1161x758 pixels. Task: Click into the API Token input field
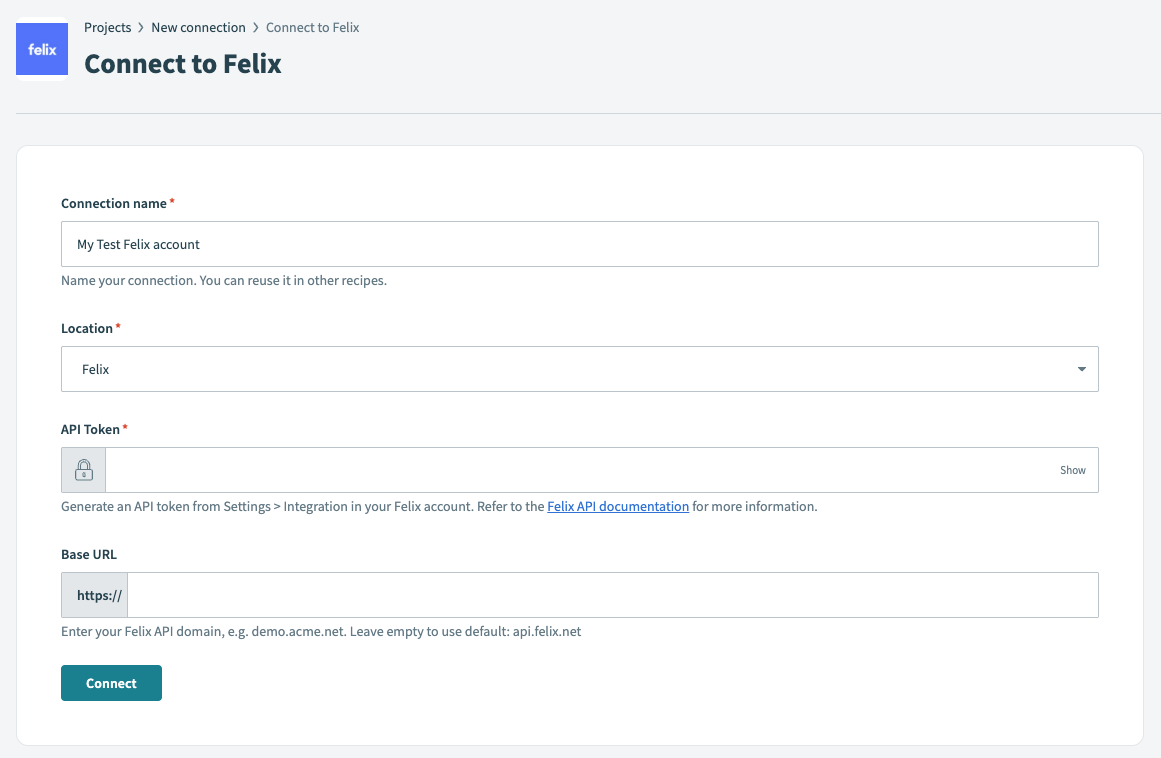coord(580,470)
